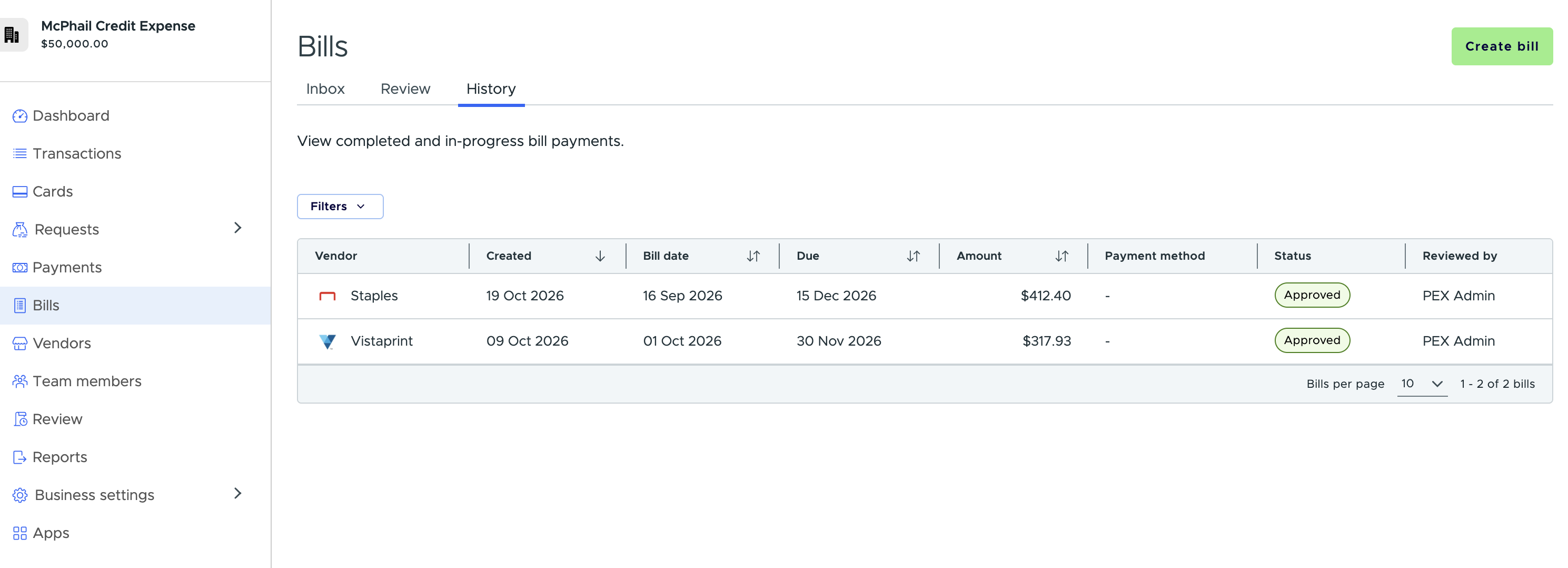Viewport: 1568px width, 568px height.
Task: Select the Transactions list icon
Action: click(x=19, y=153)
